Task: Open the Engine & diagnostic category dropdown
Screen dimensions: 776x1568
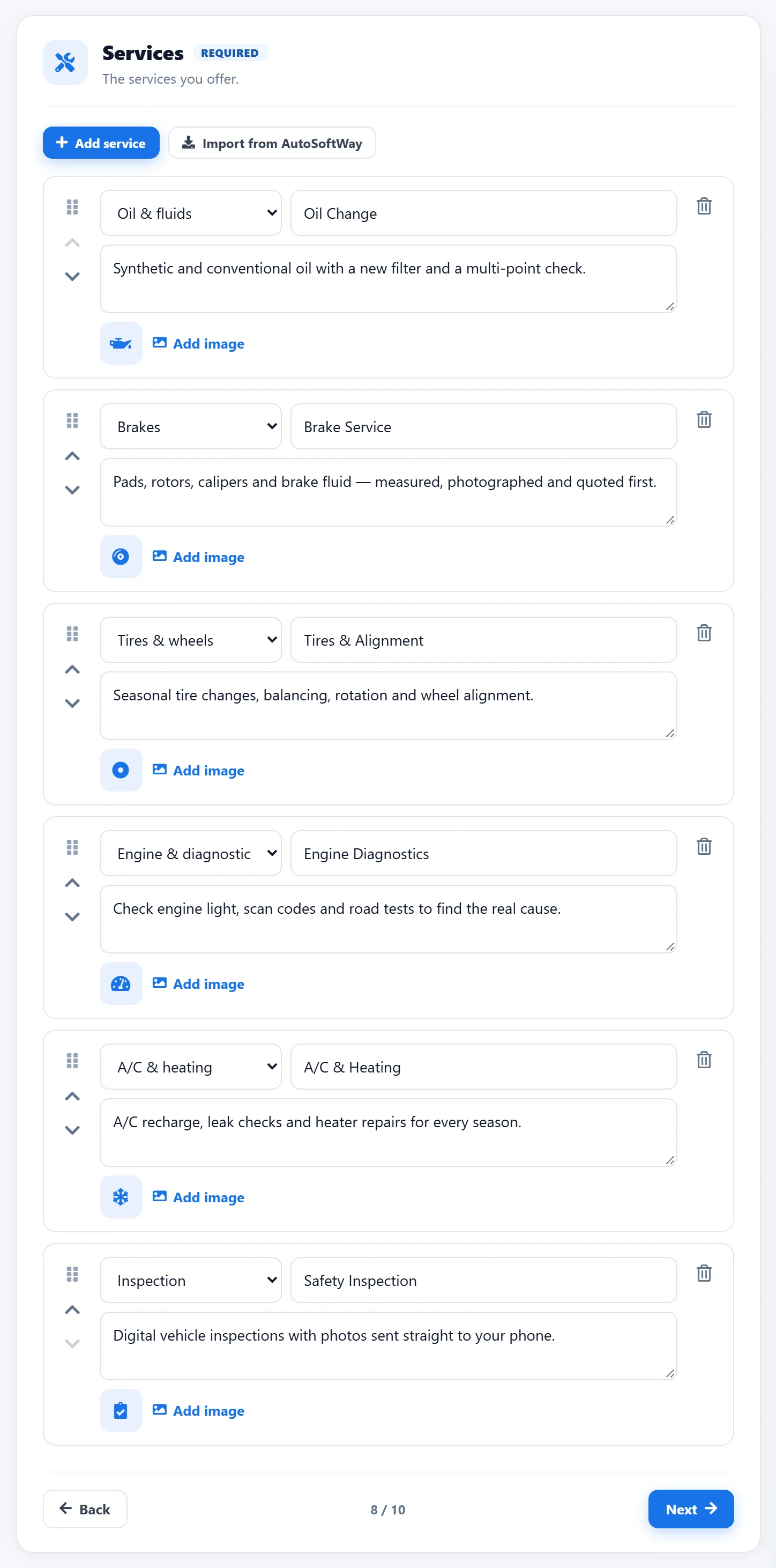Action: point(190,853)
